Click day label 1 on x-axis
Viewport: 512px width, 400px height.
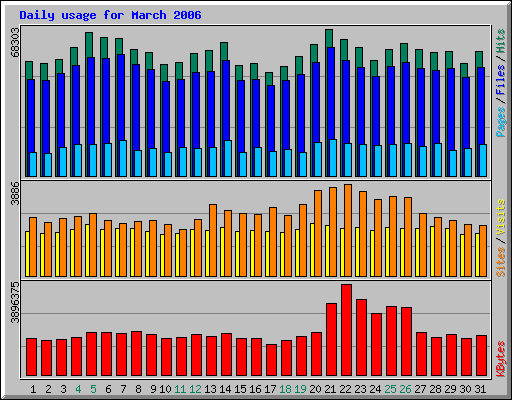(33, 389)
